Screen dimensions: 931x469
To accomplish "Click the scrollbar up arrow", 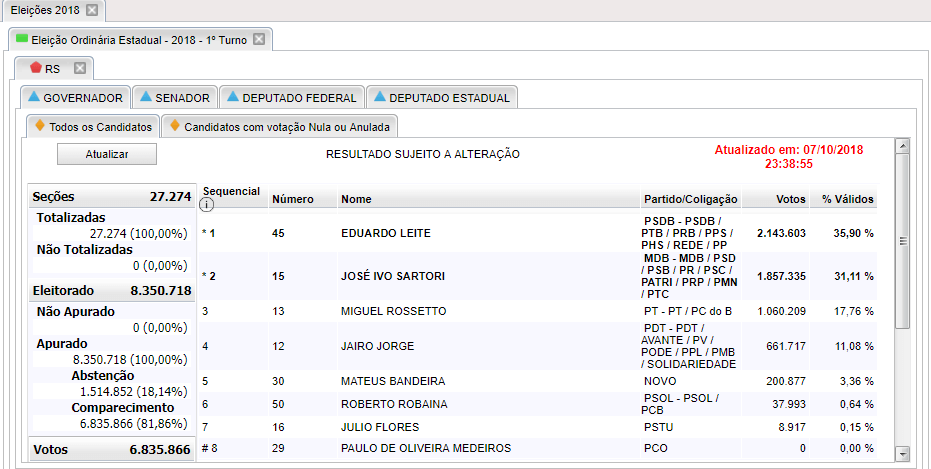I will pyautogui.click(x=902, y=145).
